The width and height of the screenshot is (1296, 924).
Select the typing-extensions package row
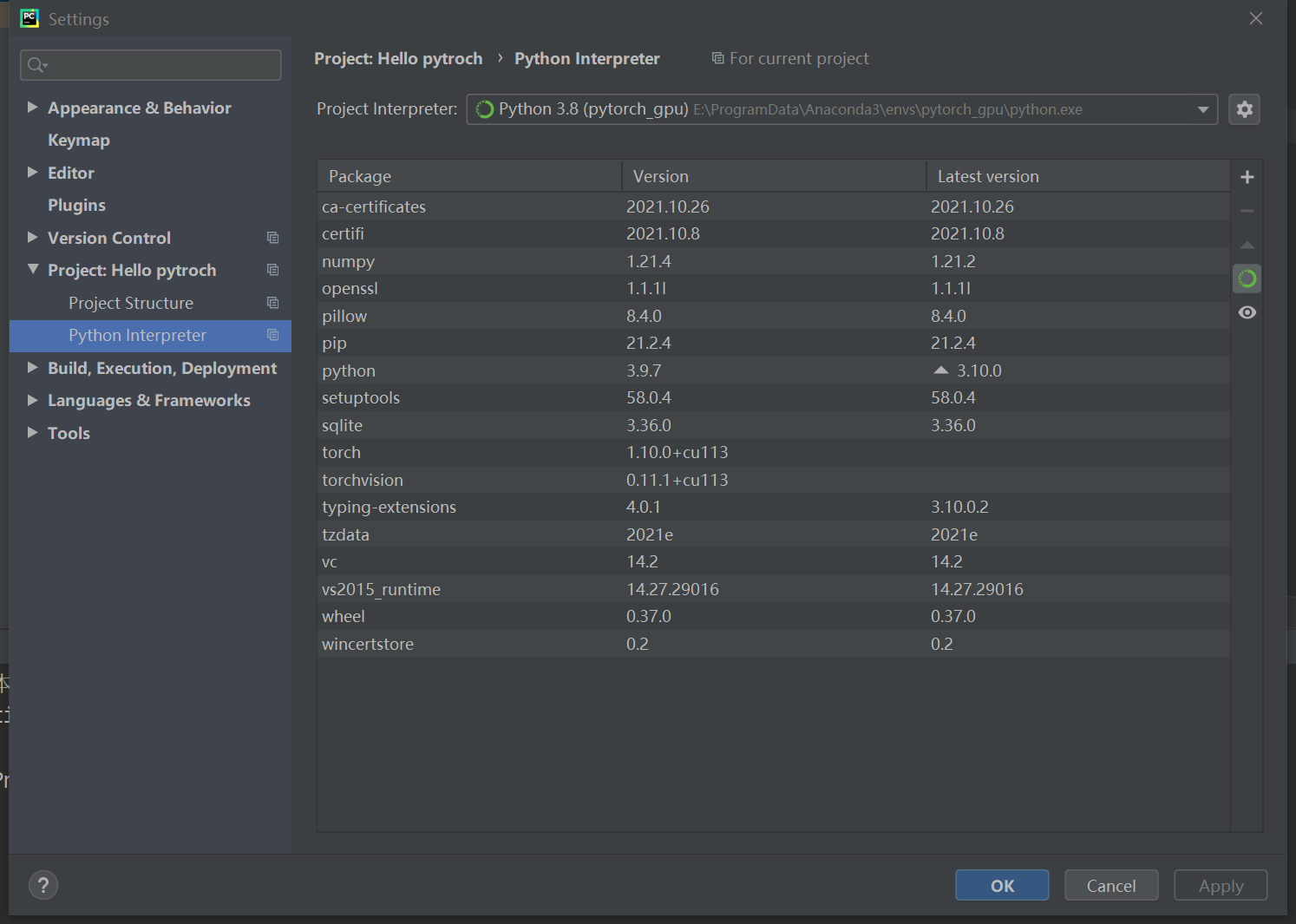click(774, 507)
